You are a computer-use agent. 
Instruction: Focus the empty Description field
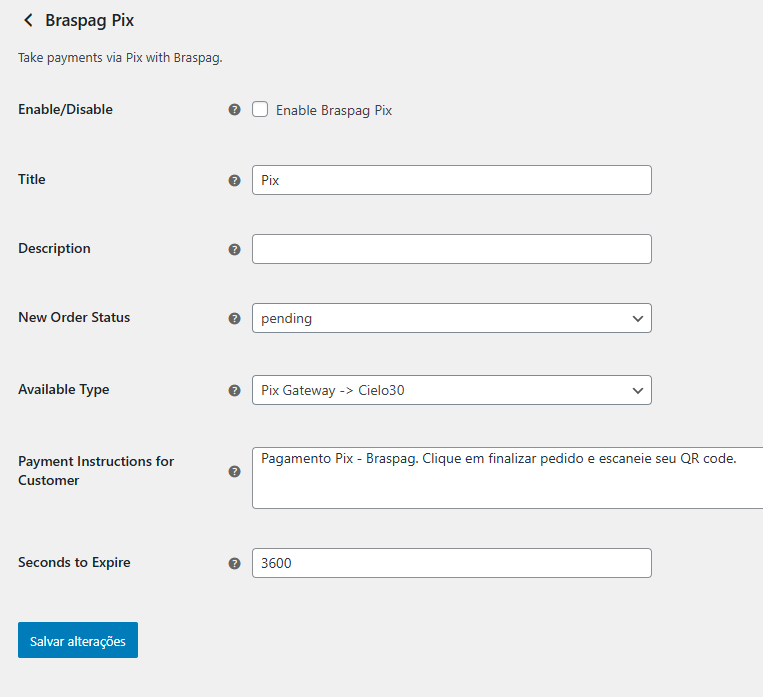click(x=452, y=249)
